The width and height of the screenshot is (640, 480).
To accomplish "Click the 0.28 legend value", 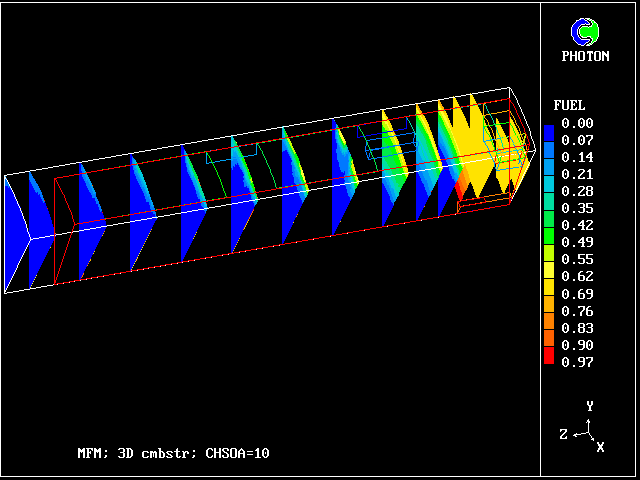I will 576,191.
